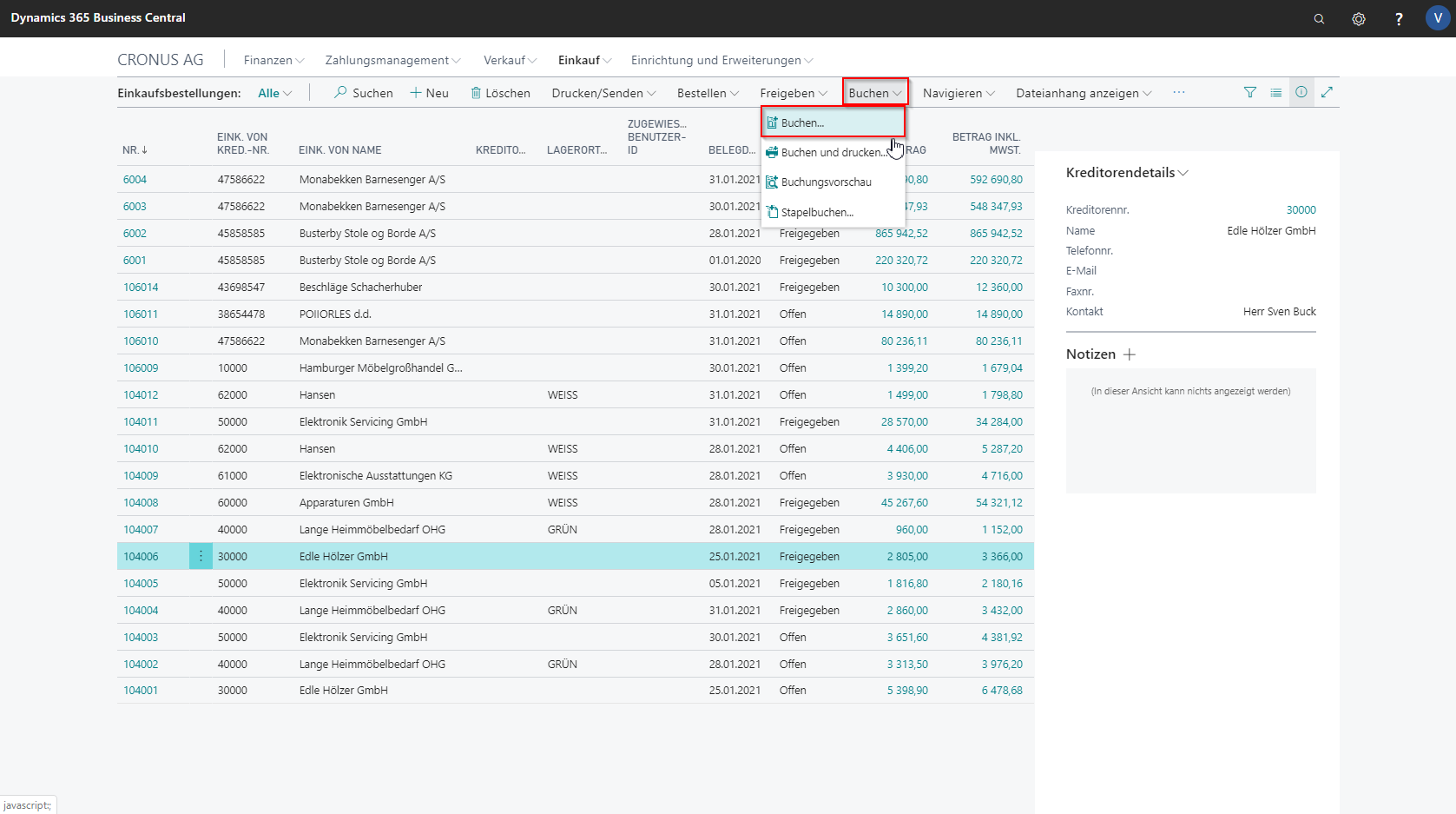This screenshot has height=814, width=1456.
Task: Click the Suchen search icon in toolbar
Action: coord(340,92)
